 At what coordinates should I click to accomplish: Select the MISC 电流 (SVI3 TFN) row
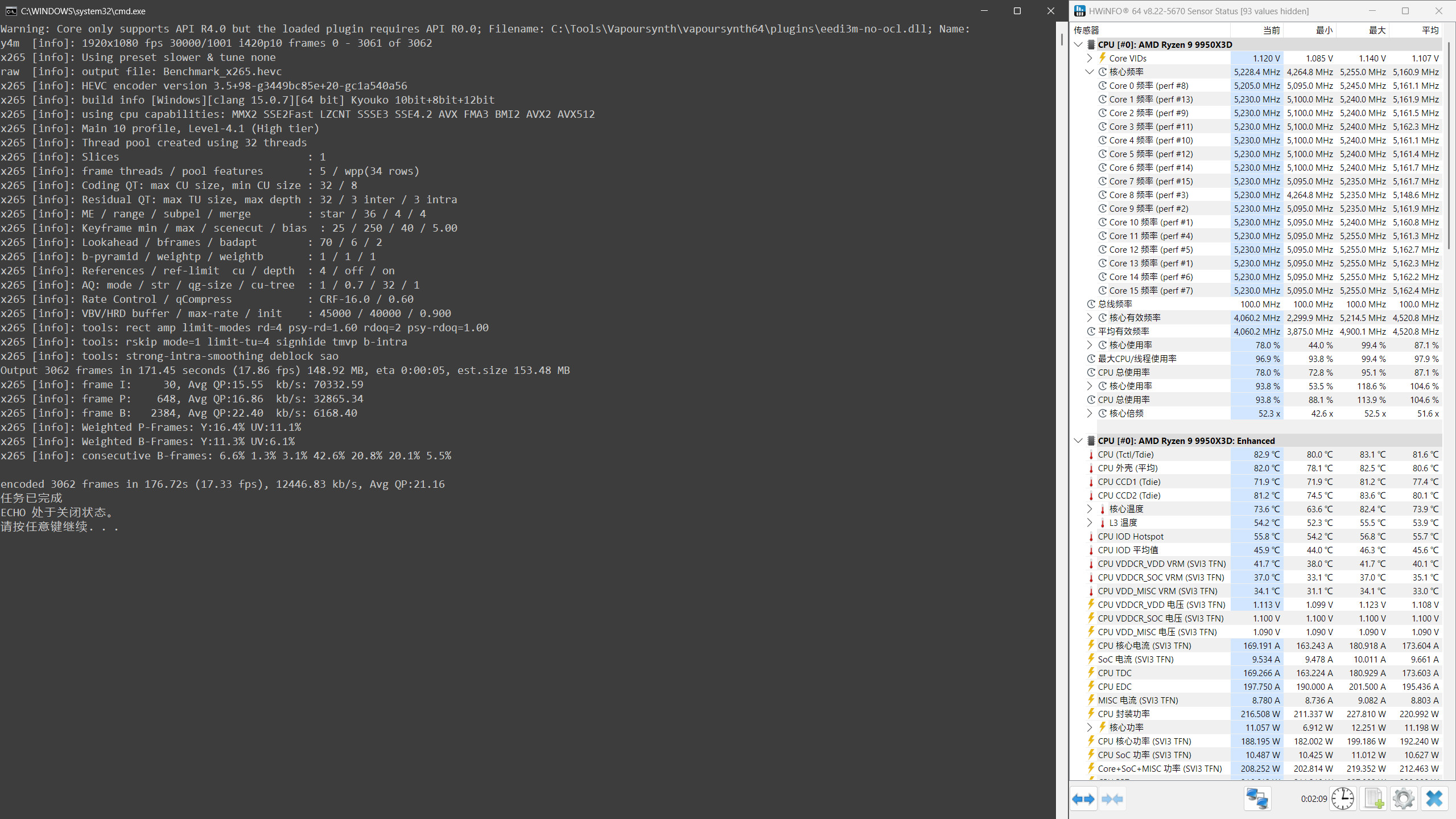tap(1256, 700)
